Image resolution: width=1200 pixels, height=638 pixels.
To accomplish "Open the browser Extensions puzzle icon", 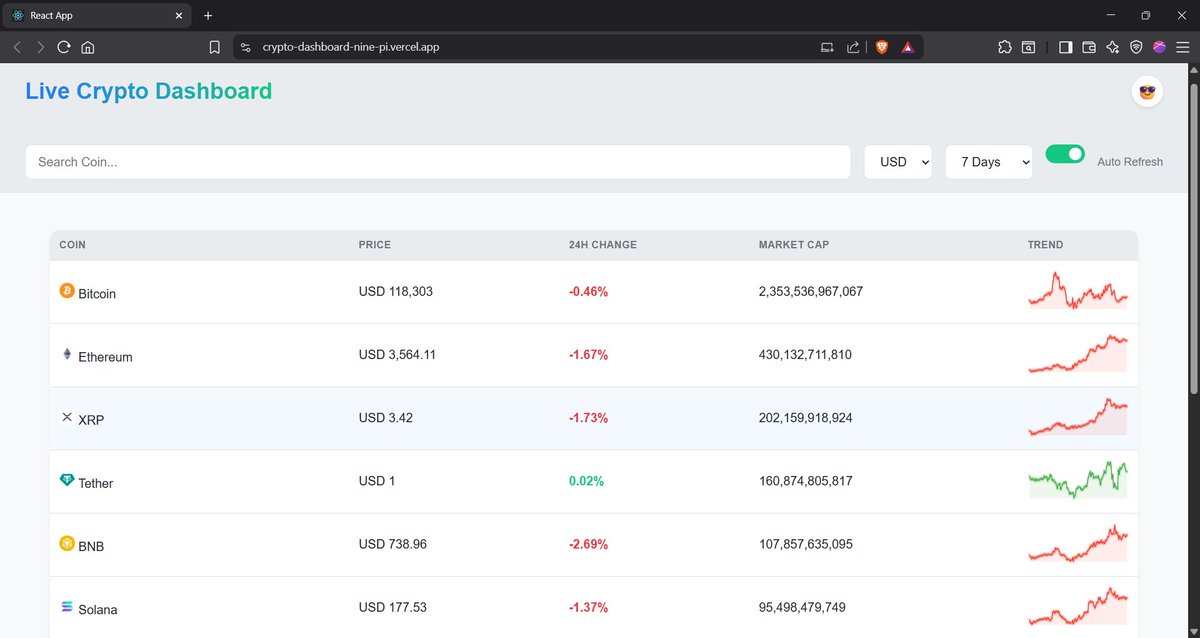I will coord(1004,46).
